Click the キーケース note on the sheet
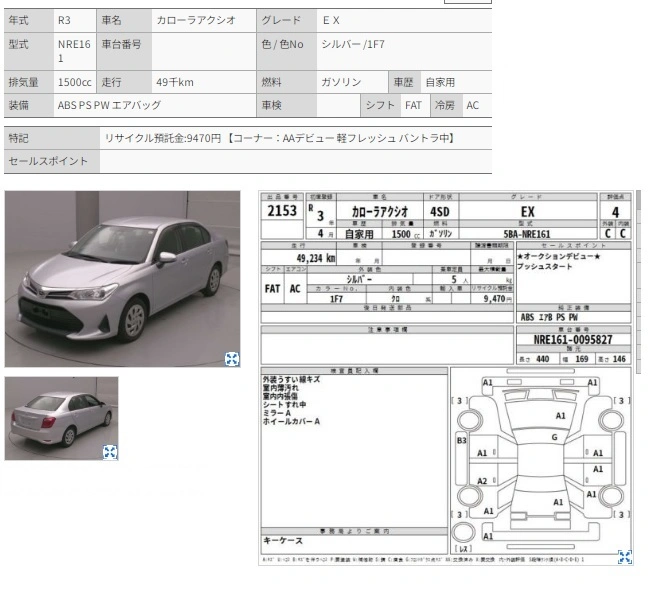 [x=283, y=541]
